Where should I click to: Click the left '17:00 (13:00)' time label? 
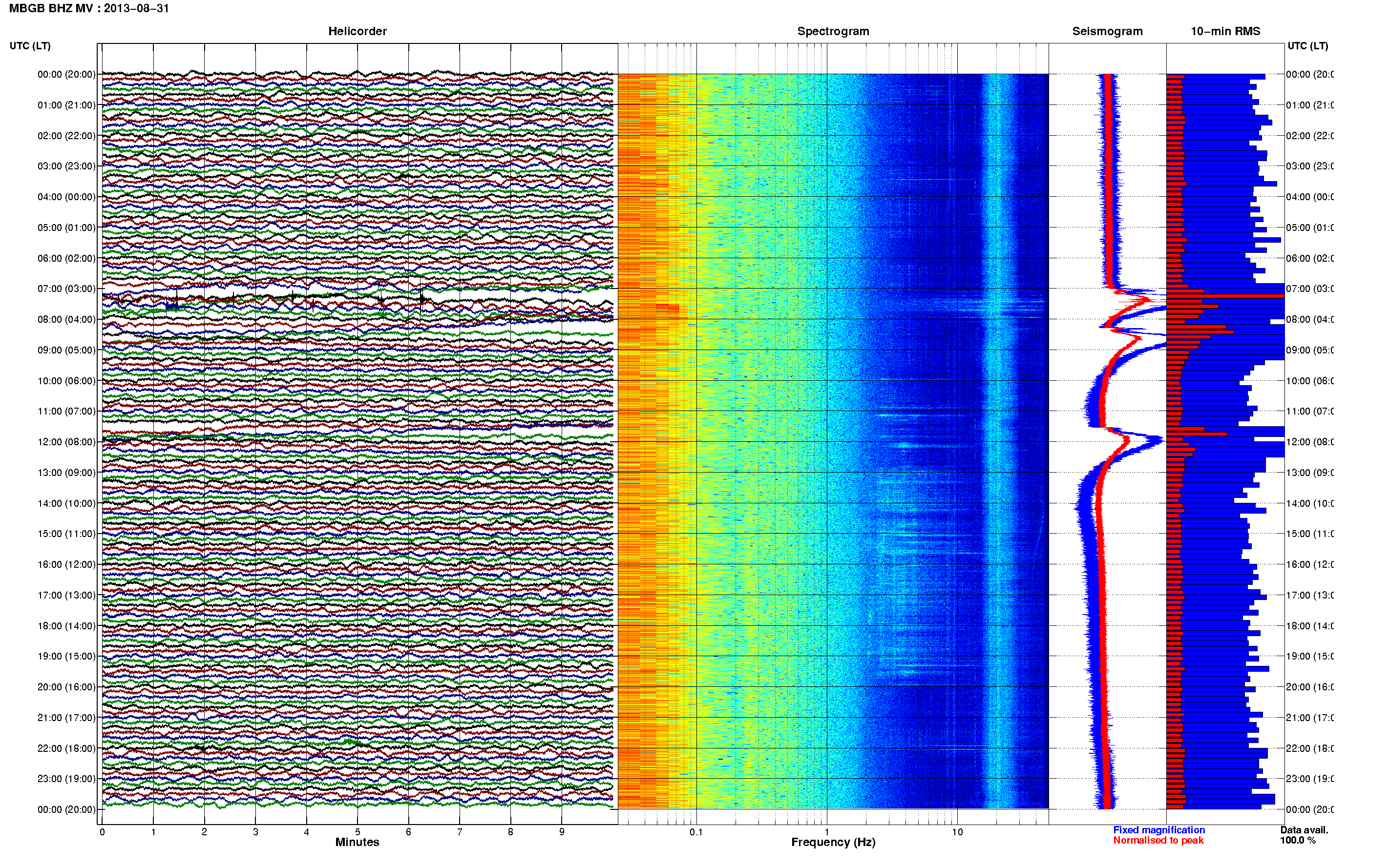coord(66,595)
